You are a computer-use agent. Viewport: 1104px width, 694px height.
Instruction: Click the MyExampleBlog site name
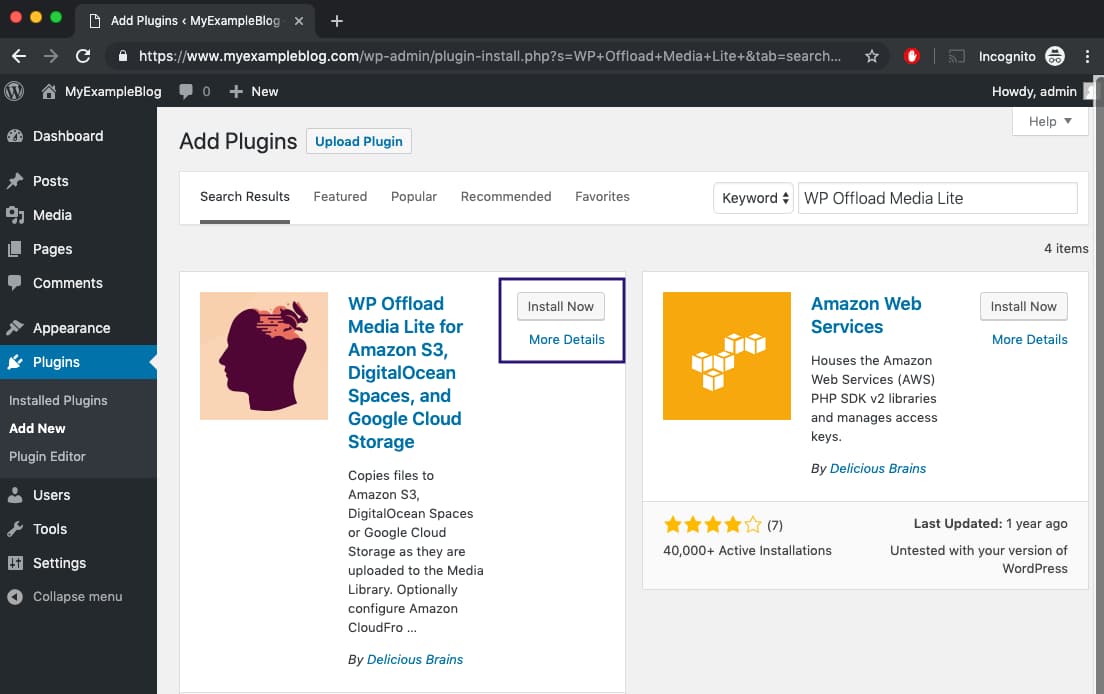[x=113, y=92]
